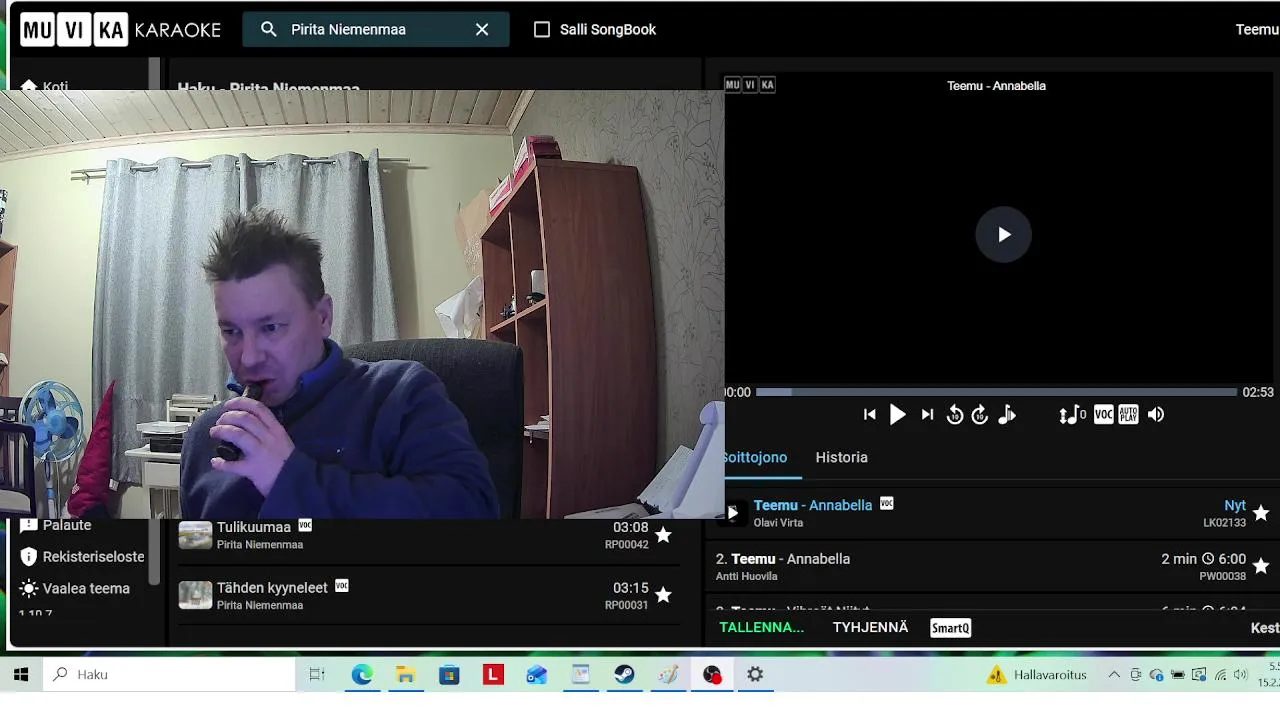Open the red L app on taskbar
Screen dimensions: 1280x720
493,675
